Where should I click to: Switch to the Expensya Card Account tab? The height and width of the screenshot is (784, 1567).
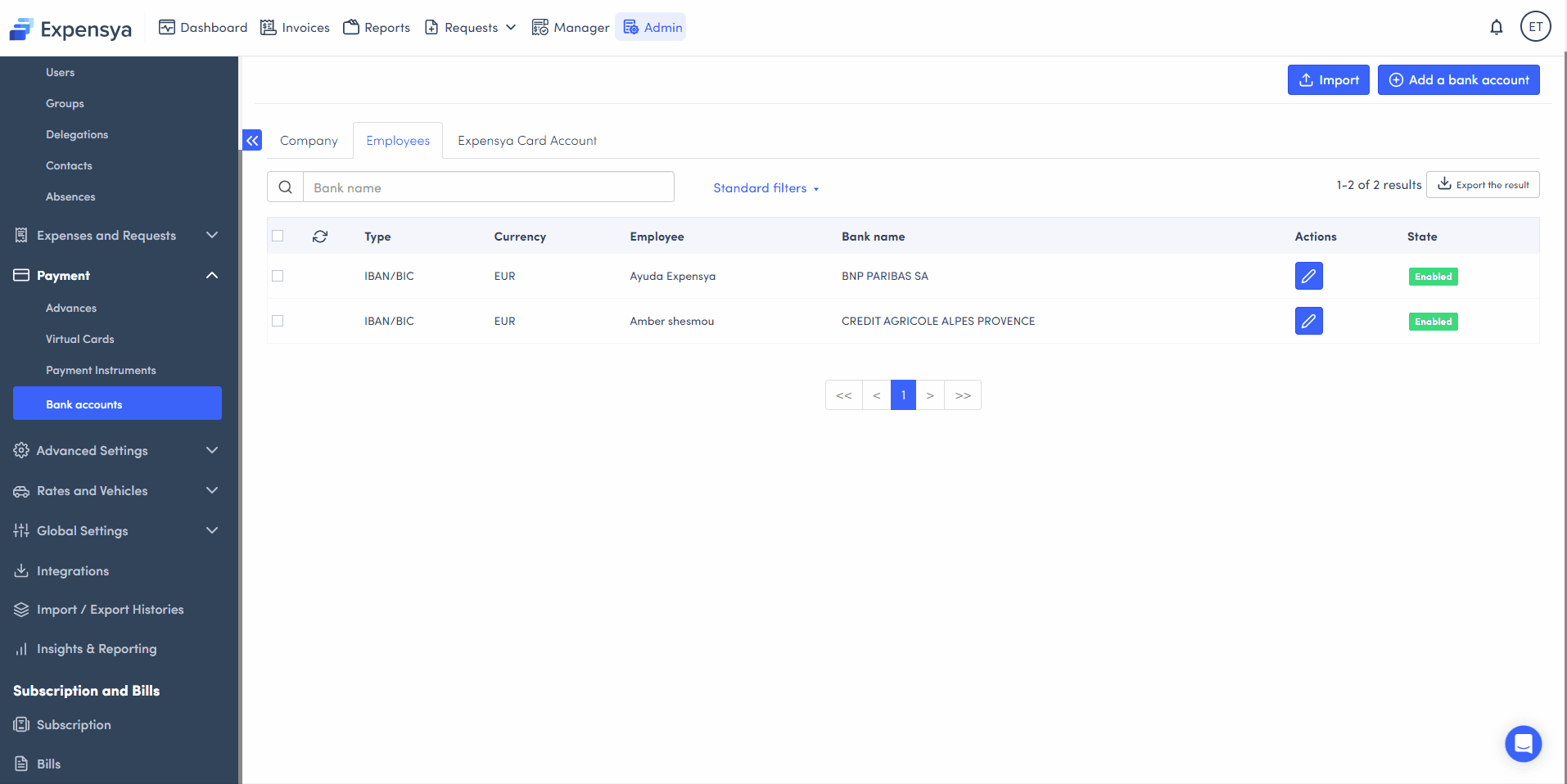point(526,141)
